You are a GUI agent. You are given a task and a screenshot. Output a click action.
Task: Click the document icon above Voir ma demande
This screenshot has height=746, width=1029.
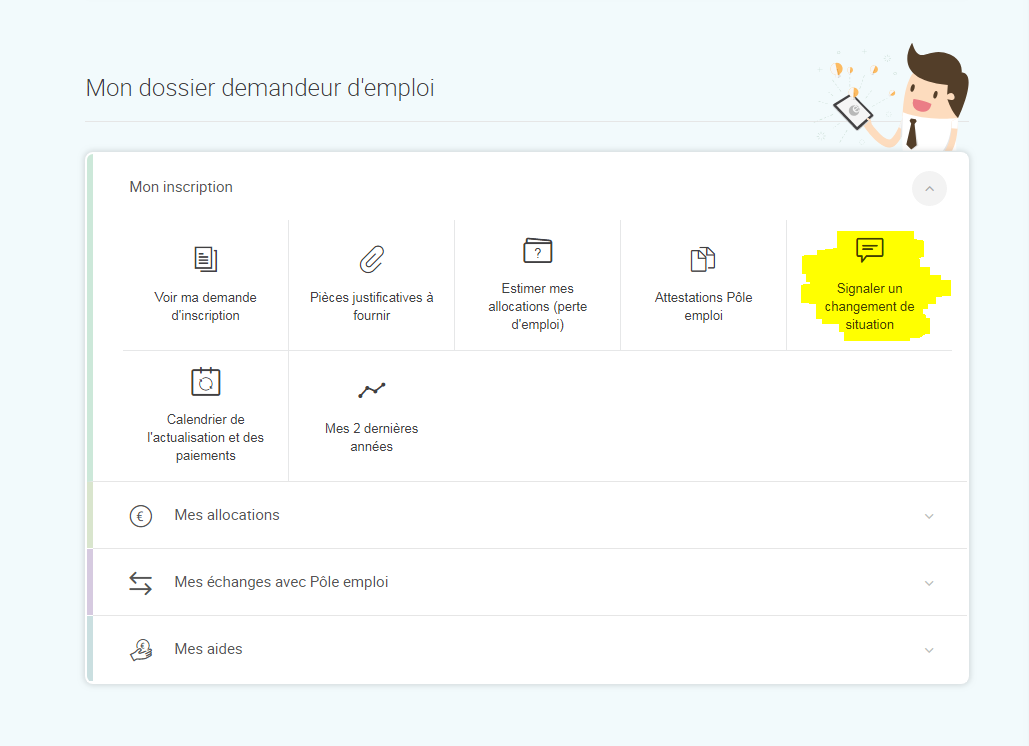(x=205, y=259)
